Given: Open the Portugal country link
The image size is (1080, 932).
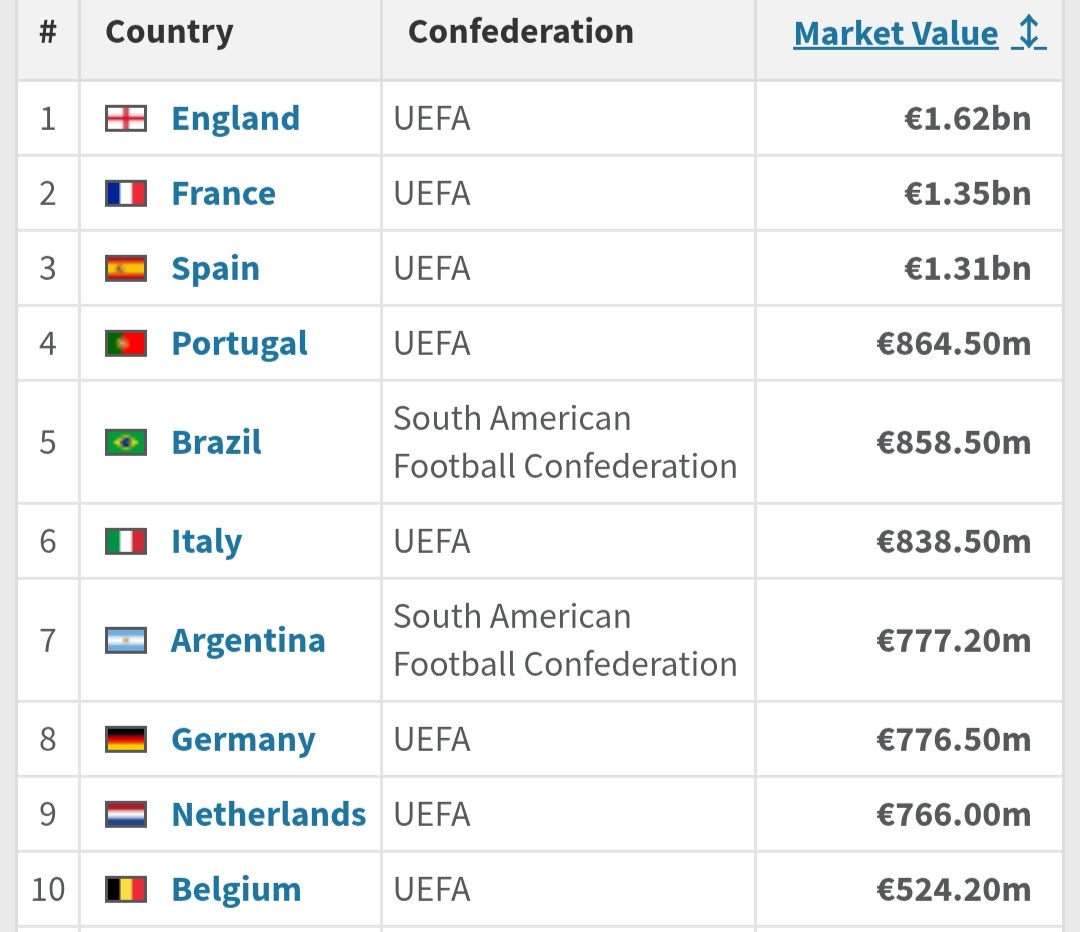Looking at the screenshot, I should pyautogui.click(x=239, y=344).
